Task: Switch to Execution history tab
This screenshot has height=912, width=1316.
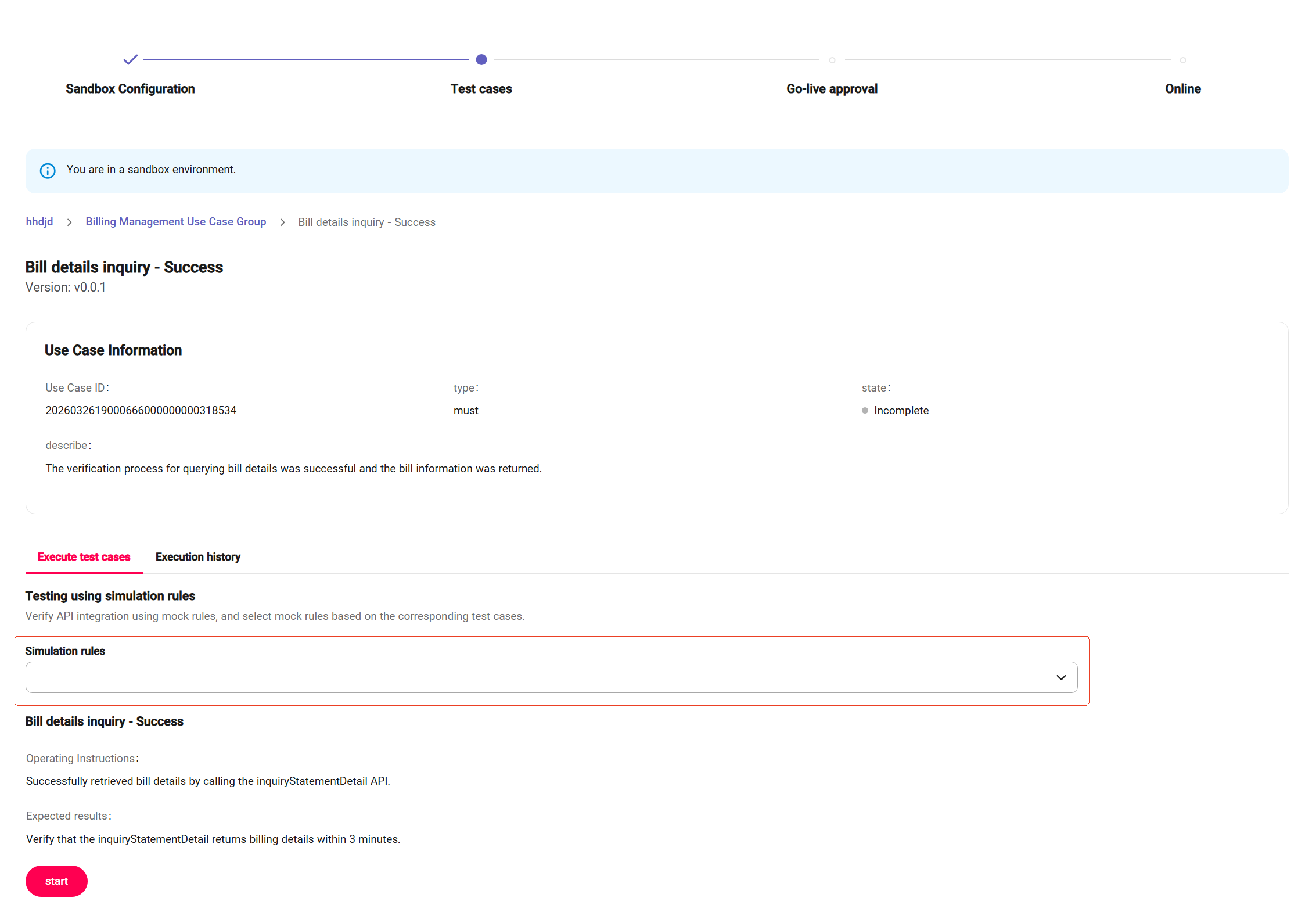Action: tap(197, 556)
